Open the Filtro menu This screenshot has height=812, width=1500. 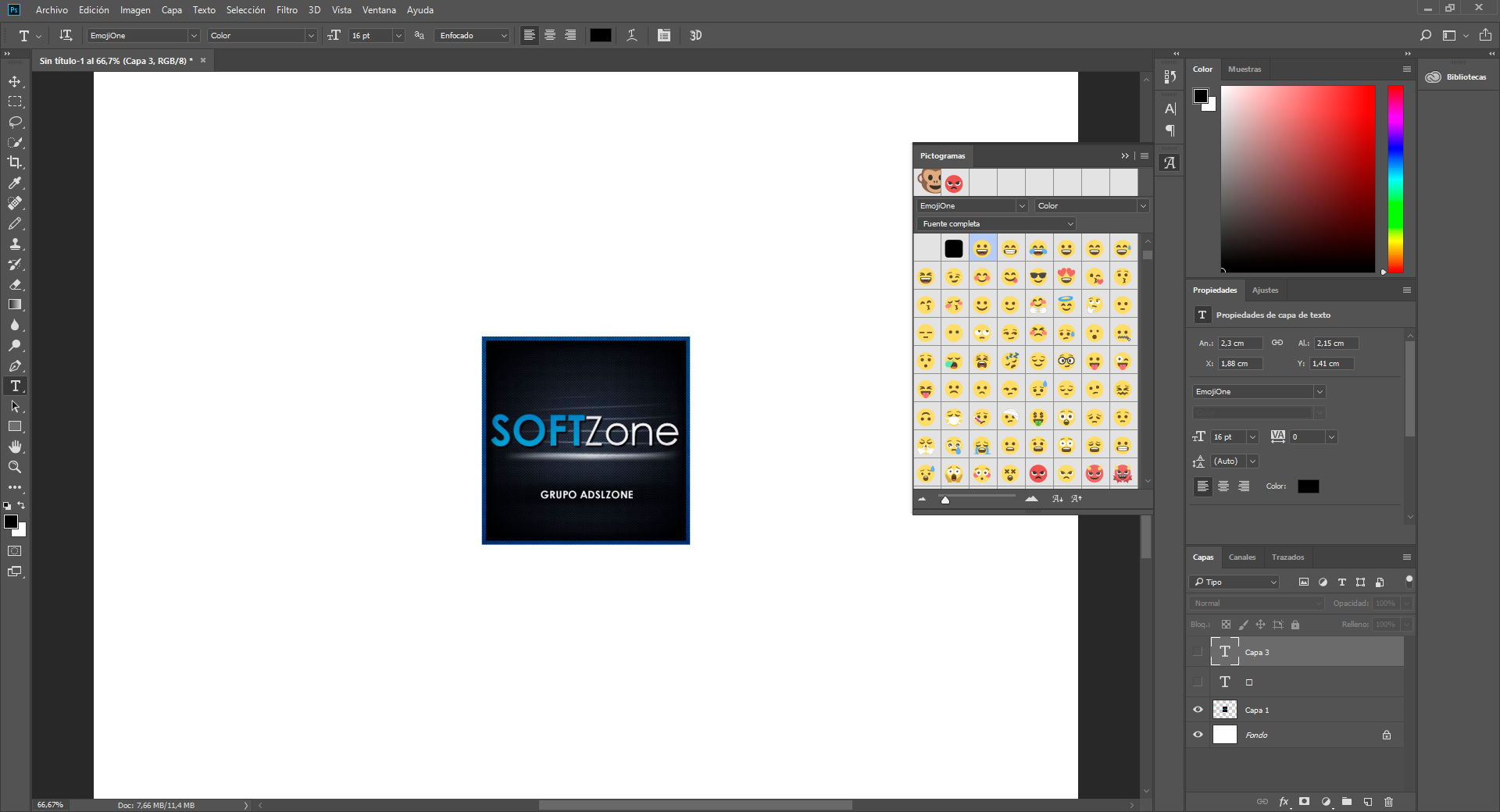coord(287,10)
